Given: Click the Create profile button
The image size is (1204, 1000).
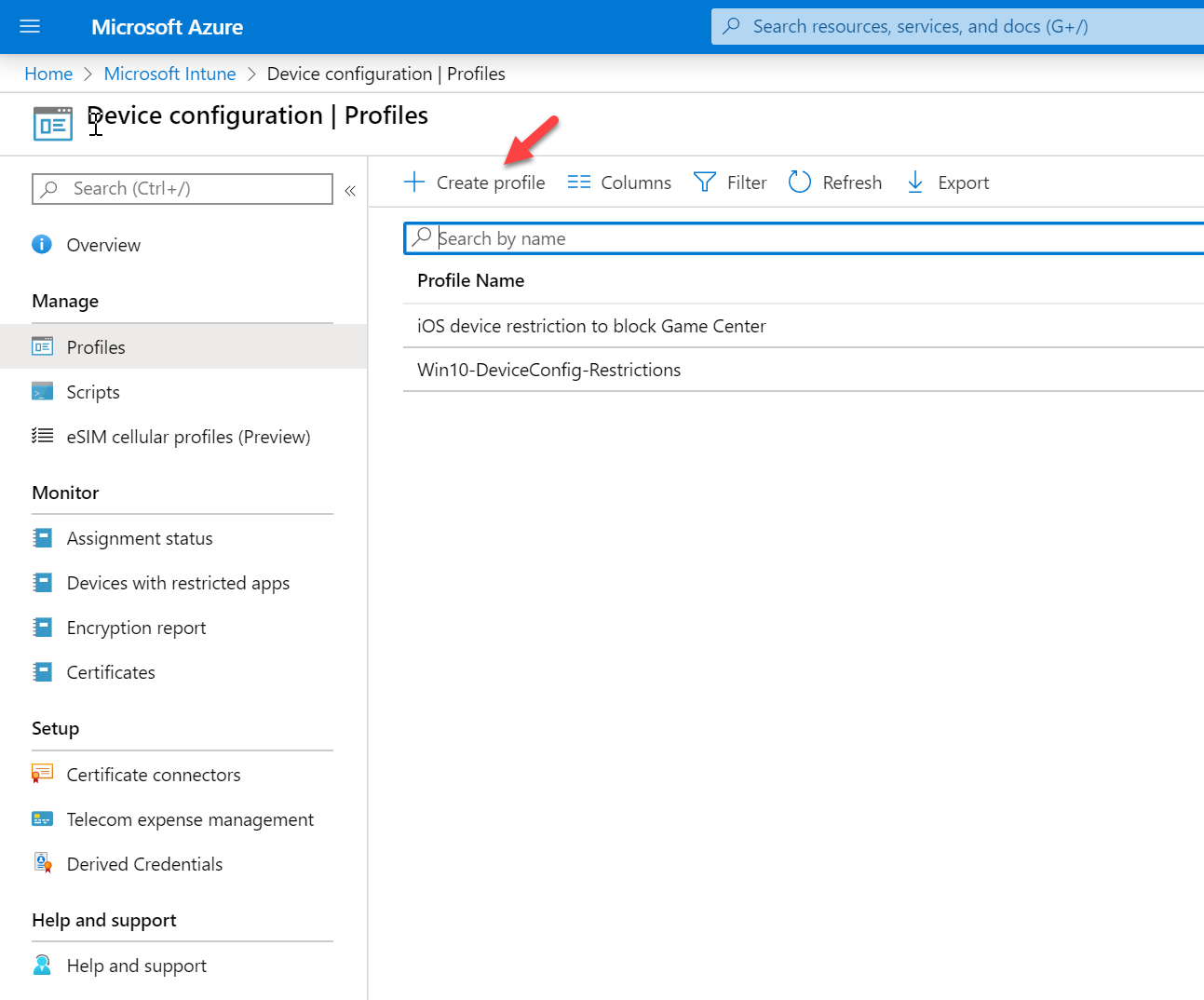Looking at the screenshot, I should click(x=475, y=182).
